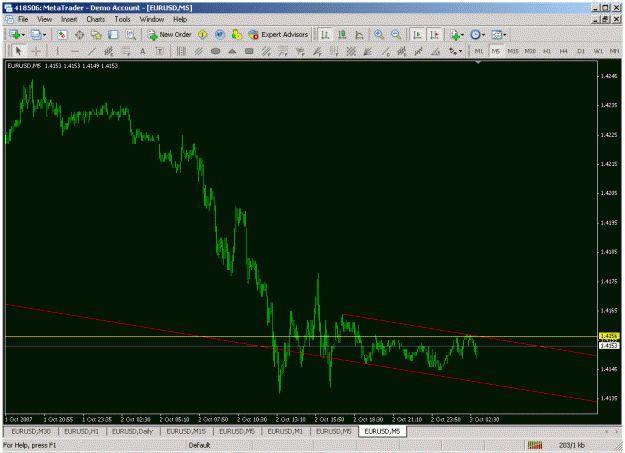Select the Text Label 'T' tool
The image size is (625, 453).
[159, 51]
